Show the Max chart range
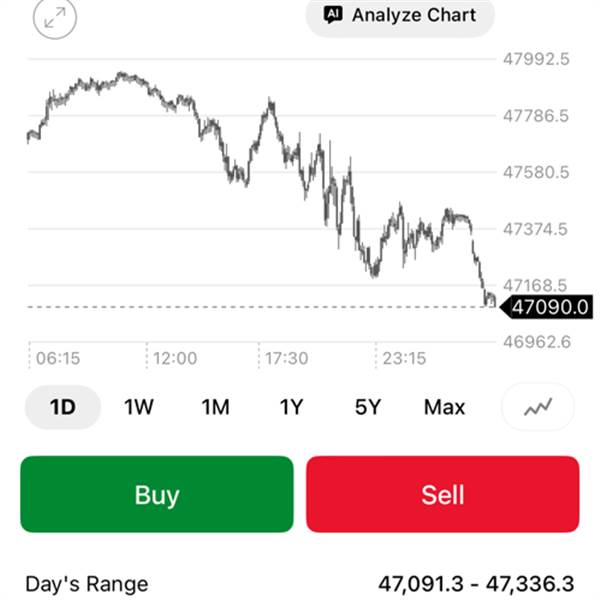 (x=444, y=407)
